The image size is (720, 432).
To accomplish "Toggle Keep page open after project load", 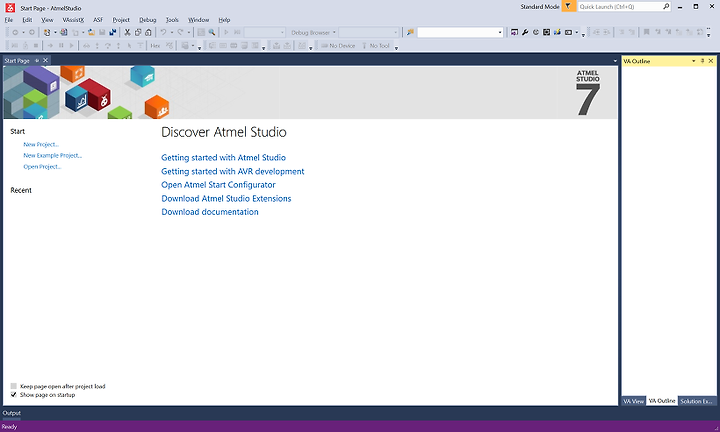I will click(13, 386).
